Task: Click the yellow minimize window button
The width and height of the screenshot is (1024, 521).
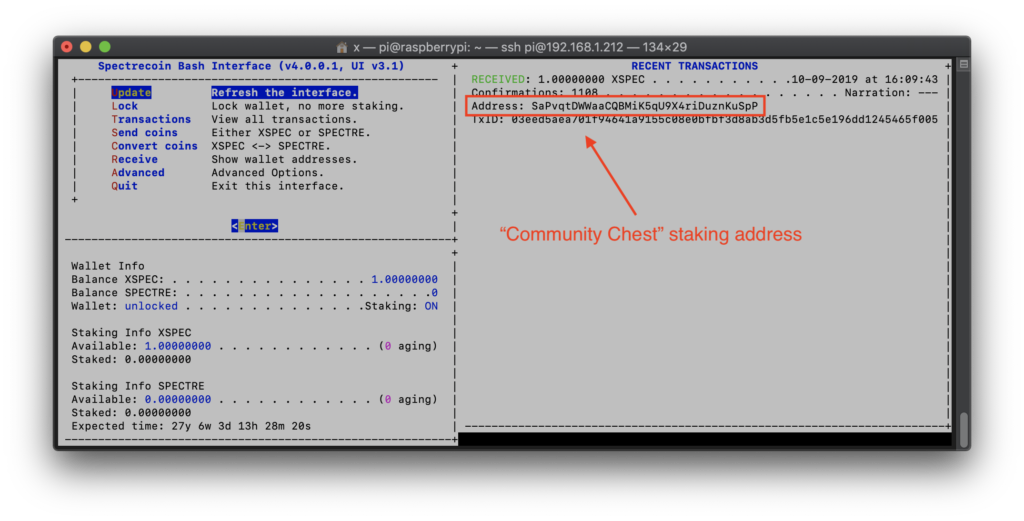Action: coord(86,47)
